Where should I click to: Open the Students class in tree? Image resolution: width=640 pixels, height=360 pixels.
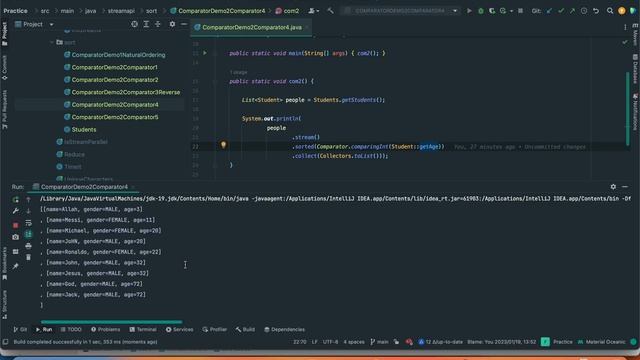[x=80, y=129]
